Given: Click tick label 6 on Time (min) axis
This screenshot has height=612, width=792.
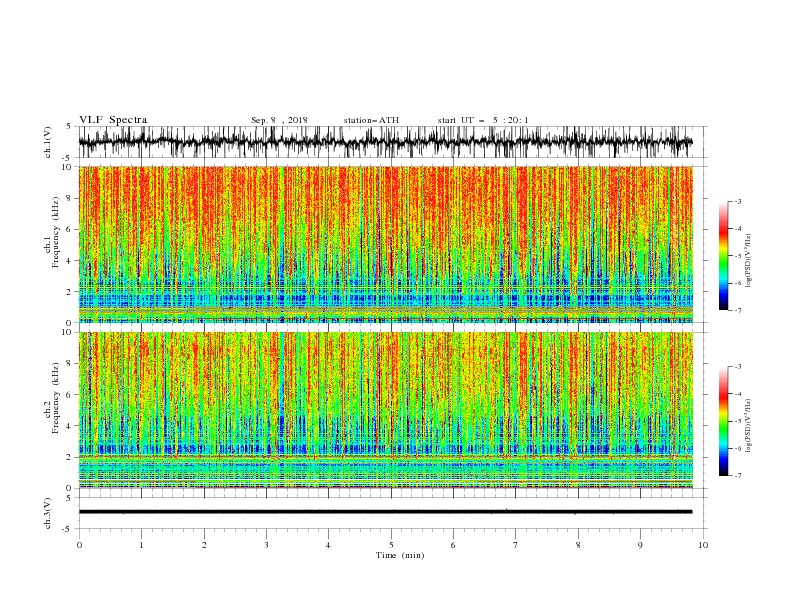Looking at the screenshot, I should click(453, 545).
